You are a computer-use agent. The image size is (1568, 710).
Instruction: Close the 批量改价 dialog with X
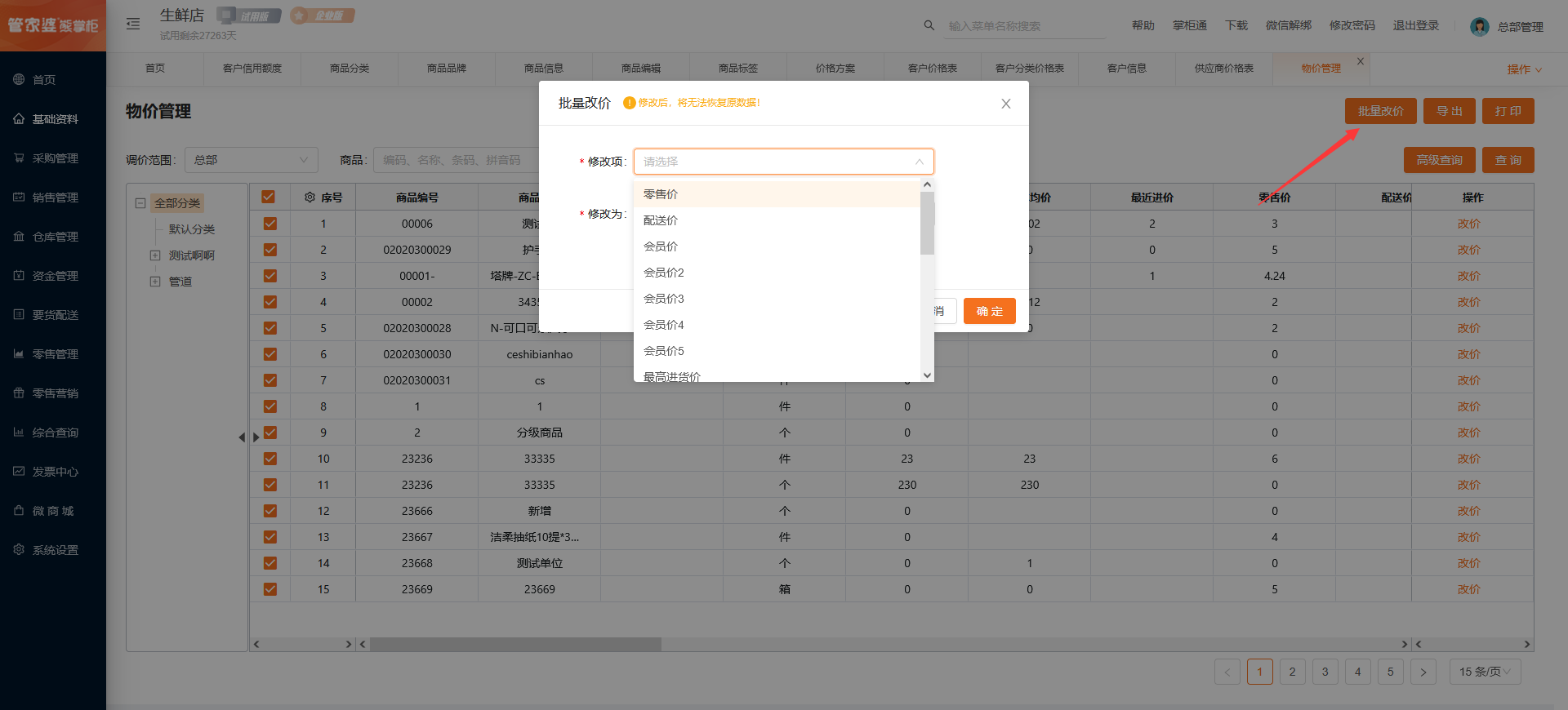[x=1006, y=104]
